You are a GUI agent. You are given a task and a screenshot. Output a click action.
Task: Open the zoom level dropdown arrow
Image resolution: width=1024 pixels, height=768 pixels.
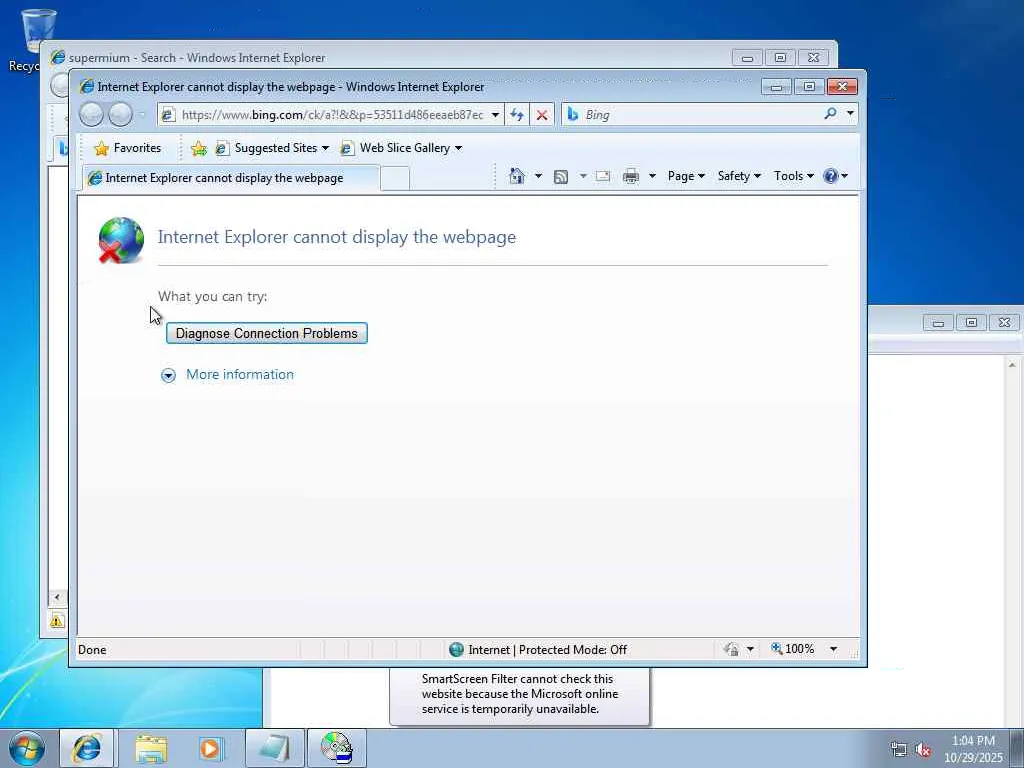(x=833, y=649)
